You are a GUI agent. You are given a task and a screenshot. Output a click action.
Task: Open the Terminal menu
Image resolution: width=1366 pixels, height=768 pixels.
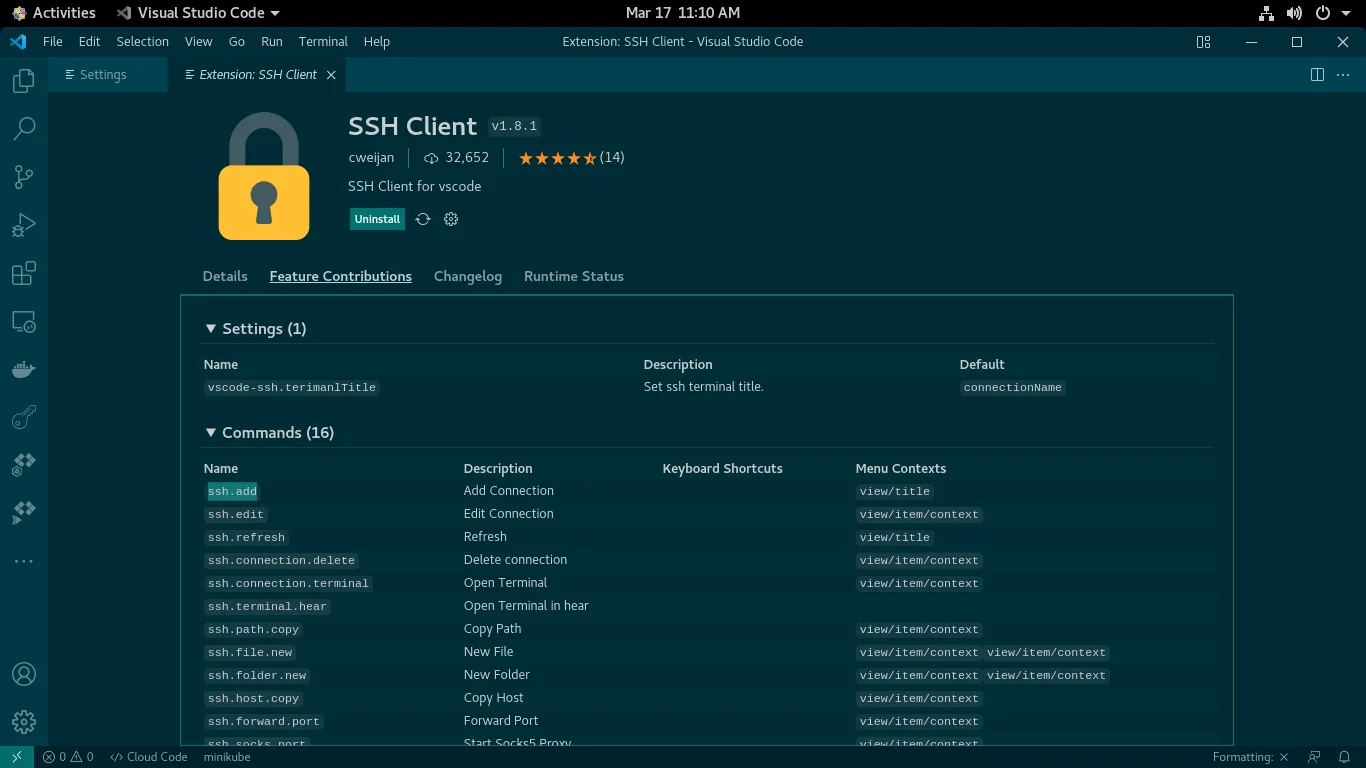tap(323, 42)
